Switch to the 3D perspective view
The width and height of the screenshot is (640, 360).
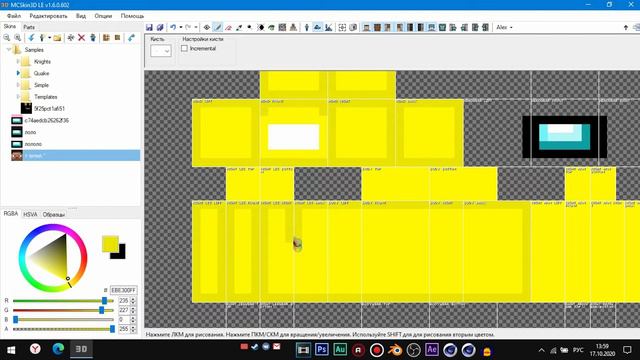pos(307,27)
